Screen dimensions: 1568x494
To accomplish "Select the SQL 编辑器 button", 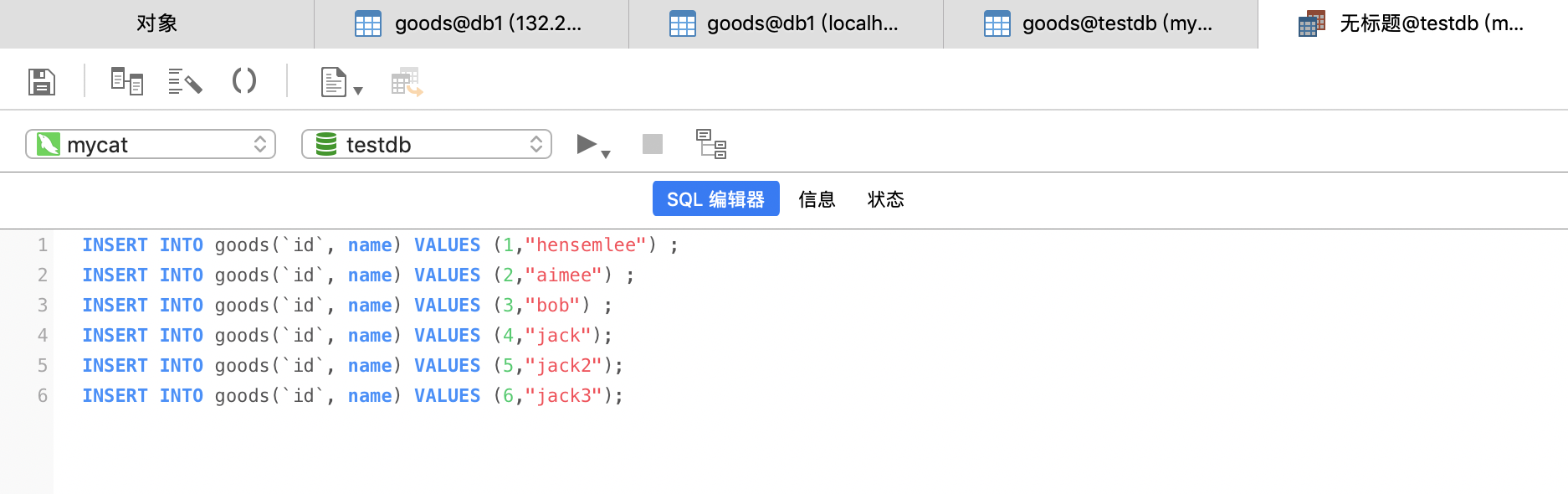I will point(715,199).
